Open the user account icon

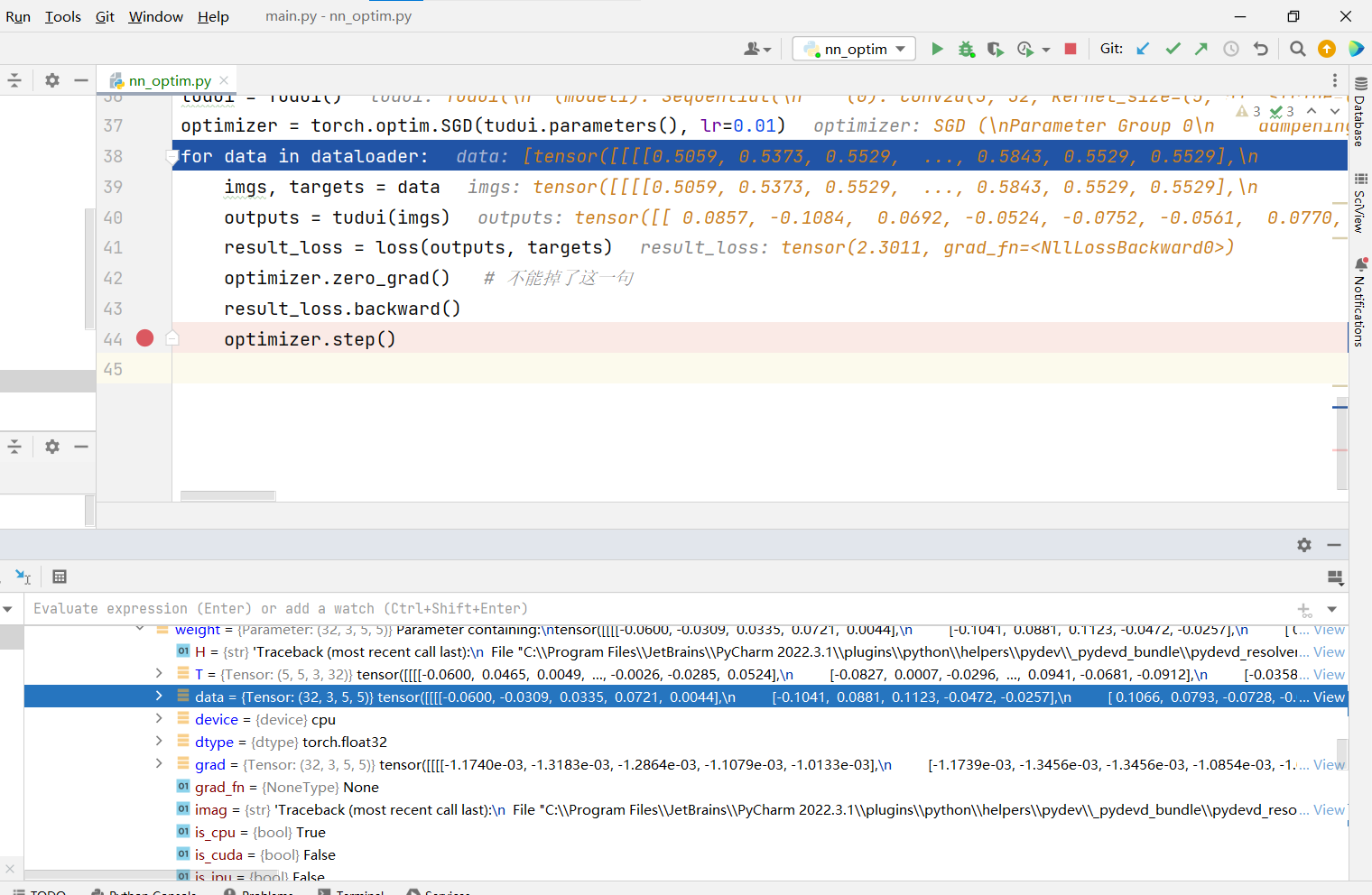(757, 49)
